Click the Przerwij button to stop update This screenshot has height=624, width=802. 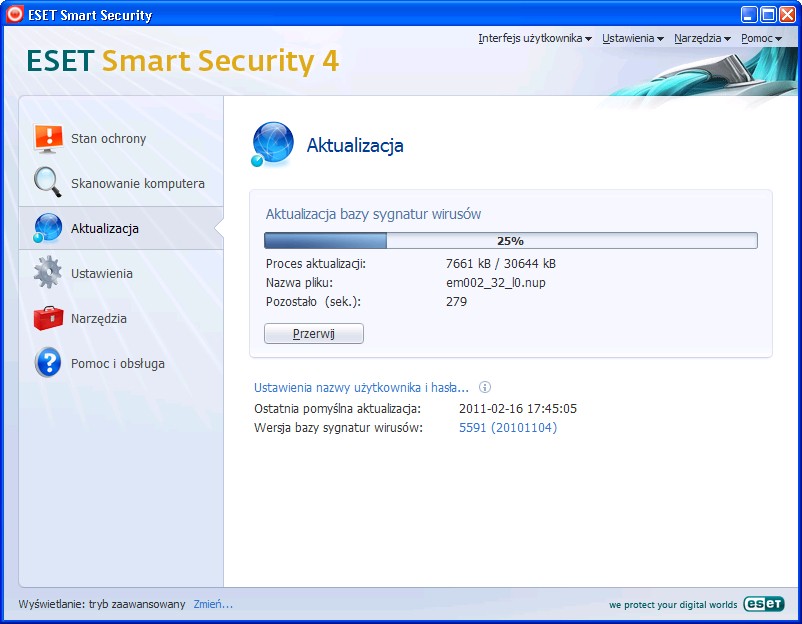click(314, 333)
